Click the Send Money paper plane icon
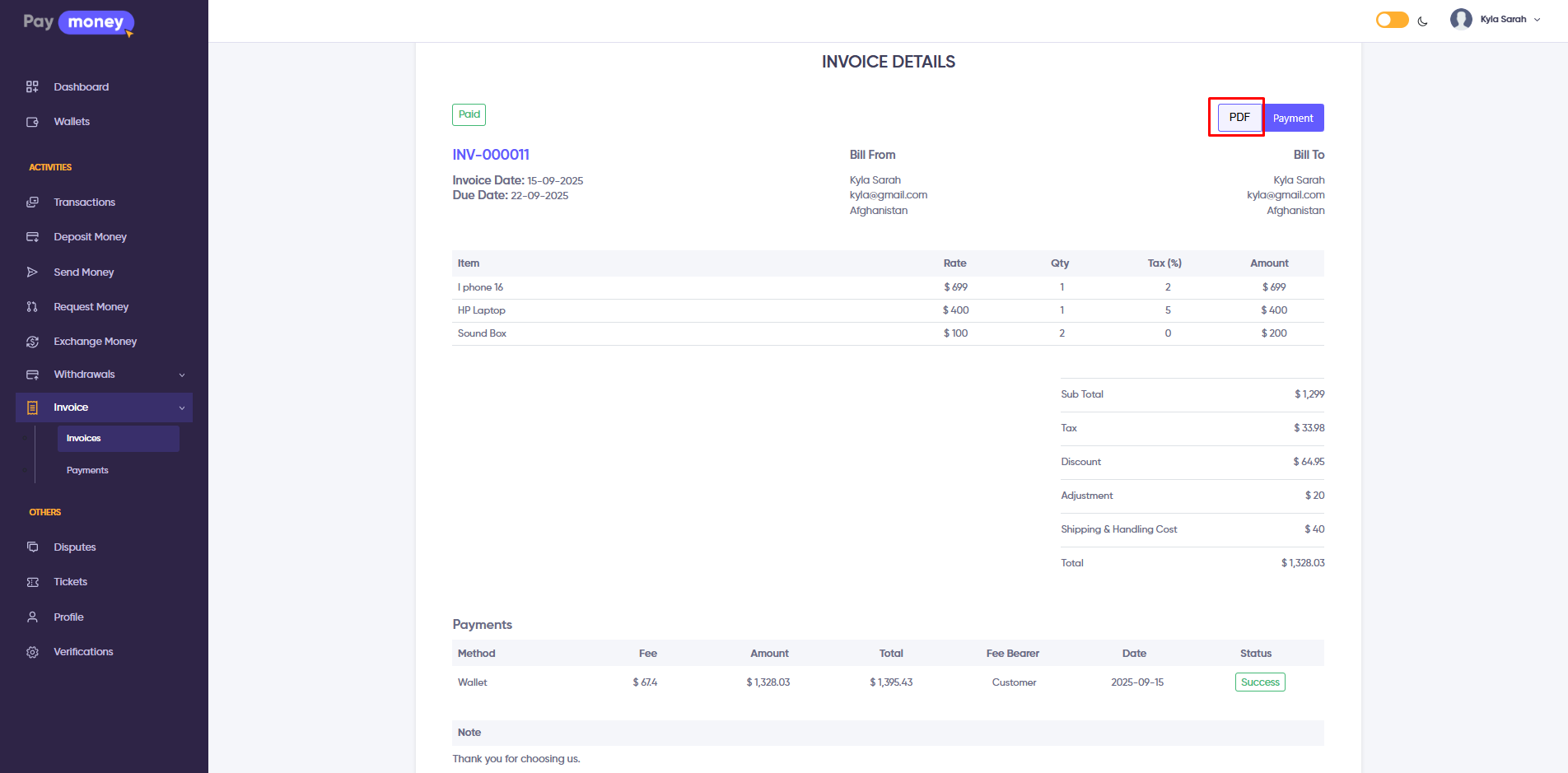The width and height of the screenshot is (1568, 773). click(x=32, y=272)
